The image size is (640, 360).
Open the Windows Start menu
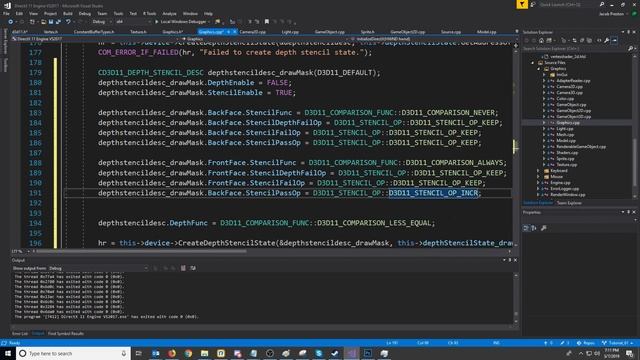[x=8, y=353]
